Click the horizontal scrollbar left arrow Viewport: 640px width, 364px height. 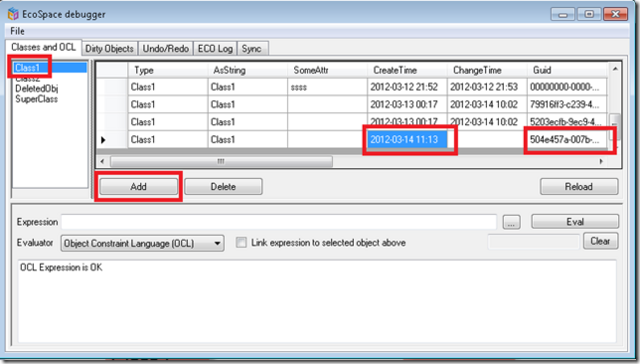click(102, 161)
